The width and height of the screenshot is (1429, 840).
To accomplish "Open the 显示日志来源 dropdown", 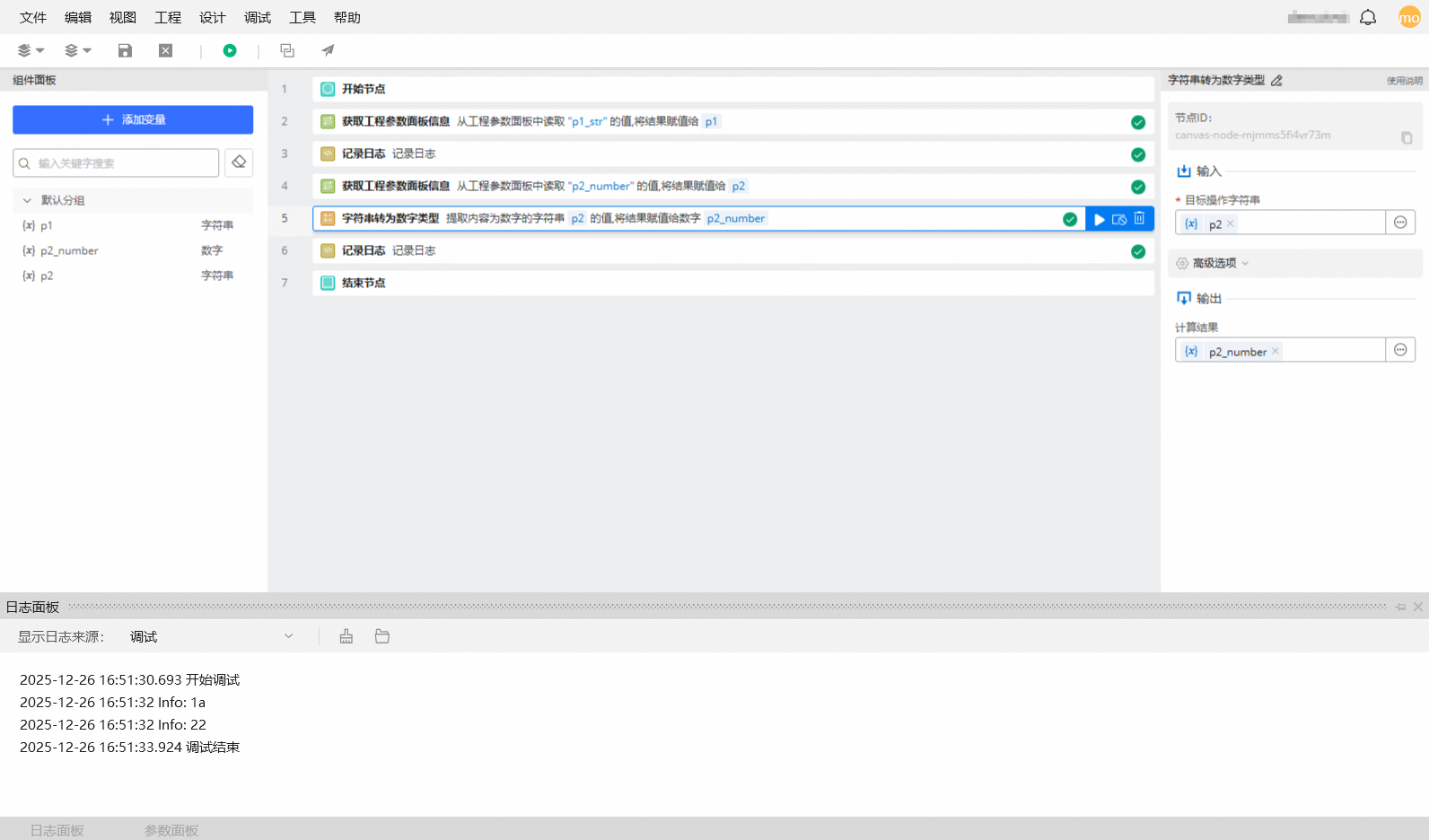I will (212, 636).
